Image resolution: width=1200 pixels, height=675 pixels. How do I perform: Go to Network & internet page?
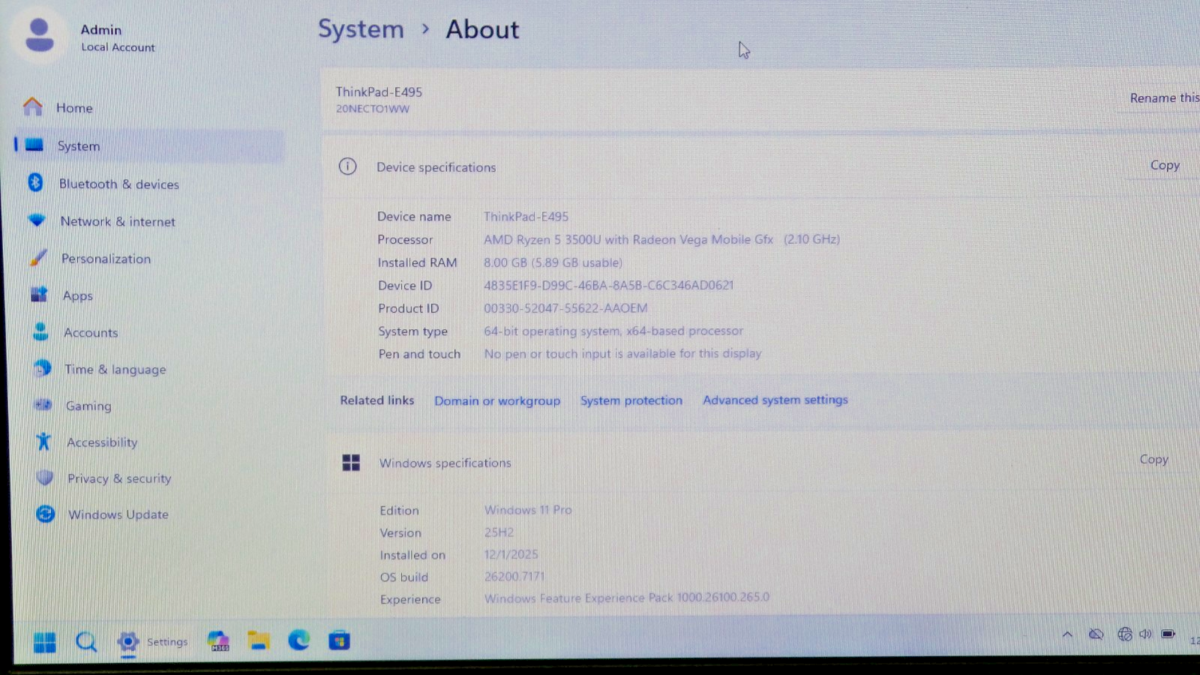[x=116, y=222]
